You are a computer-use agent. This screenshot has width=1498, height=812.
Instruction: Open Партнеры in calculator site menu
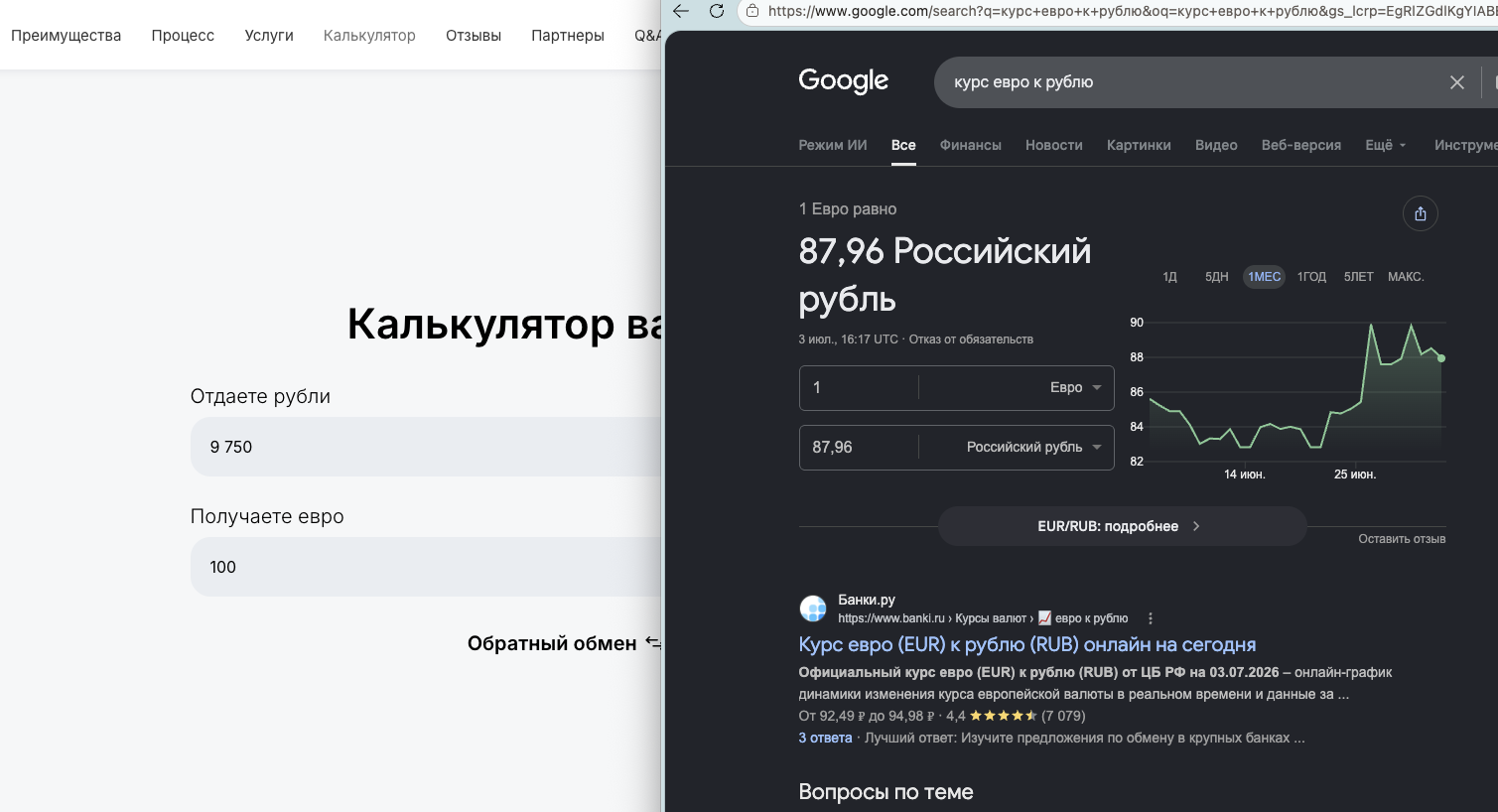[568, 35]
